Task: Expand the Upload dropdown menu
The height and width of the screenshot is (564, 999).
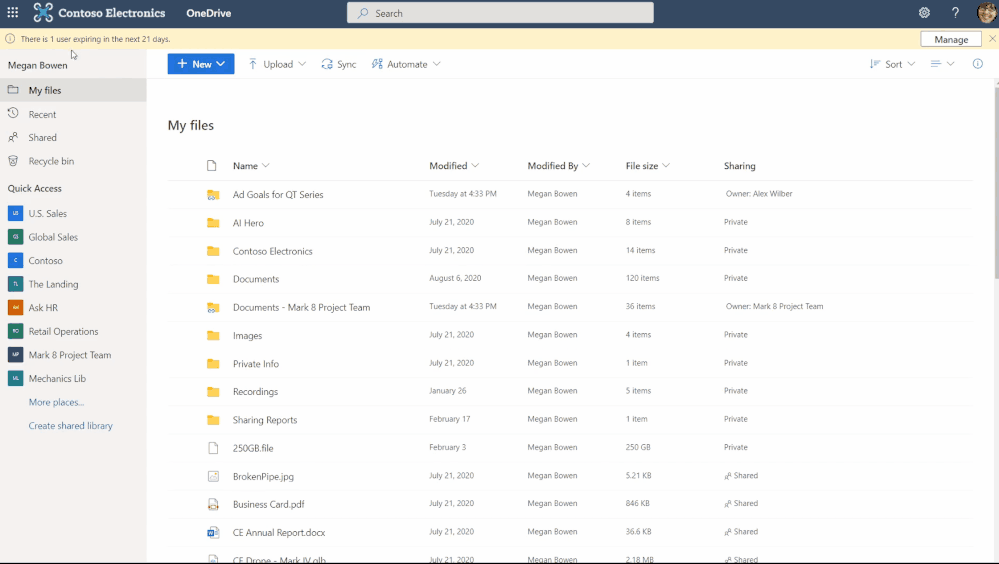Action: (277, 64)
